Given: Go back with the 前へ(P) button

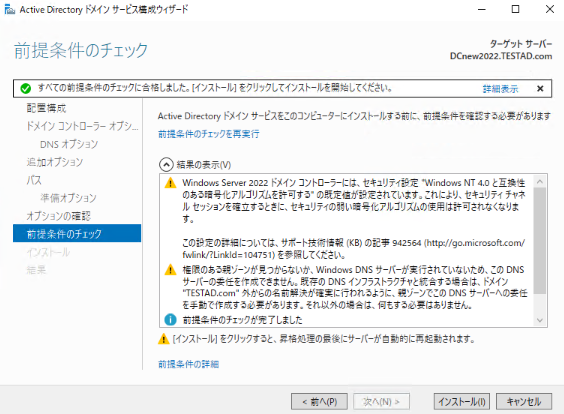Looking at the screenshot, I should tap(319, 401).
